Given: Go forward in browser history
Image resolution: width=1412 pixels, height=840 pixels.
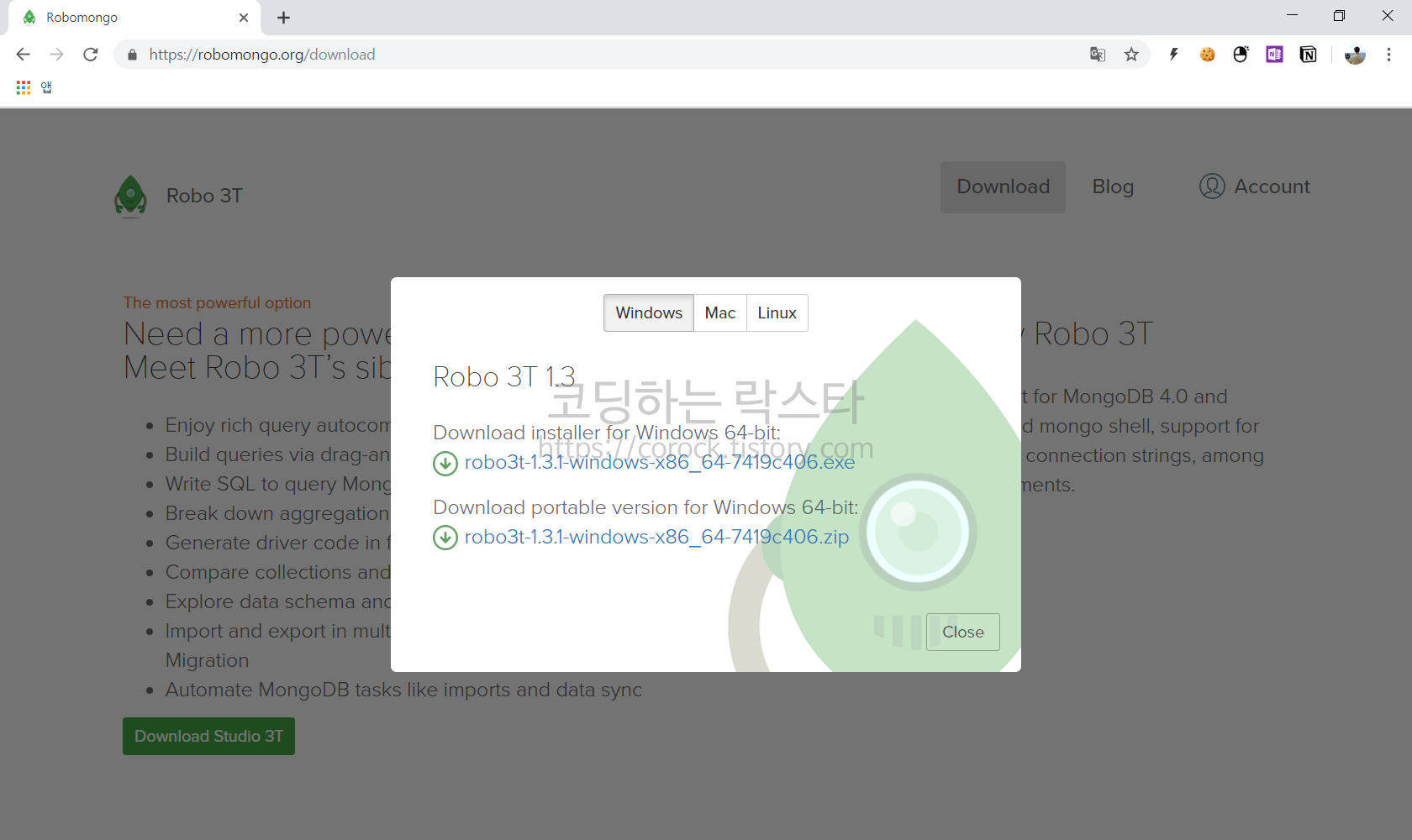Looking at the screenshot, I should pyautogui.click(x=56, y=55).
